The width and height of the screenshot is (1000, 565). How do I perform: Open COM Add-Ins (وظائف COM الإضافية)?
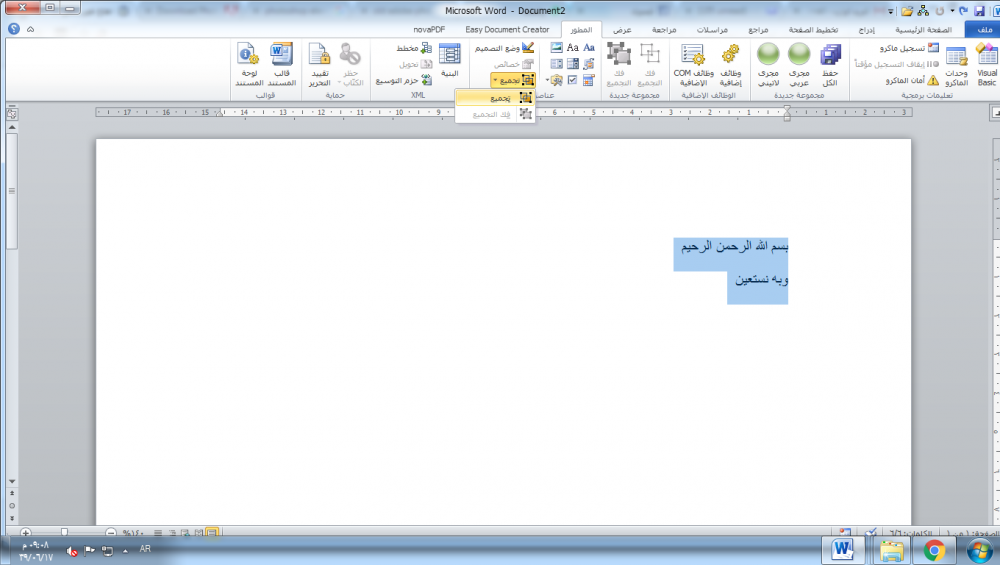click(x=693, y=64)
